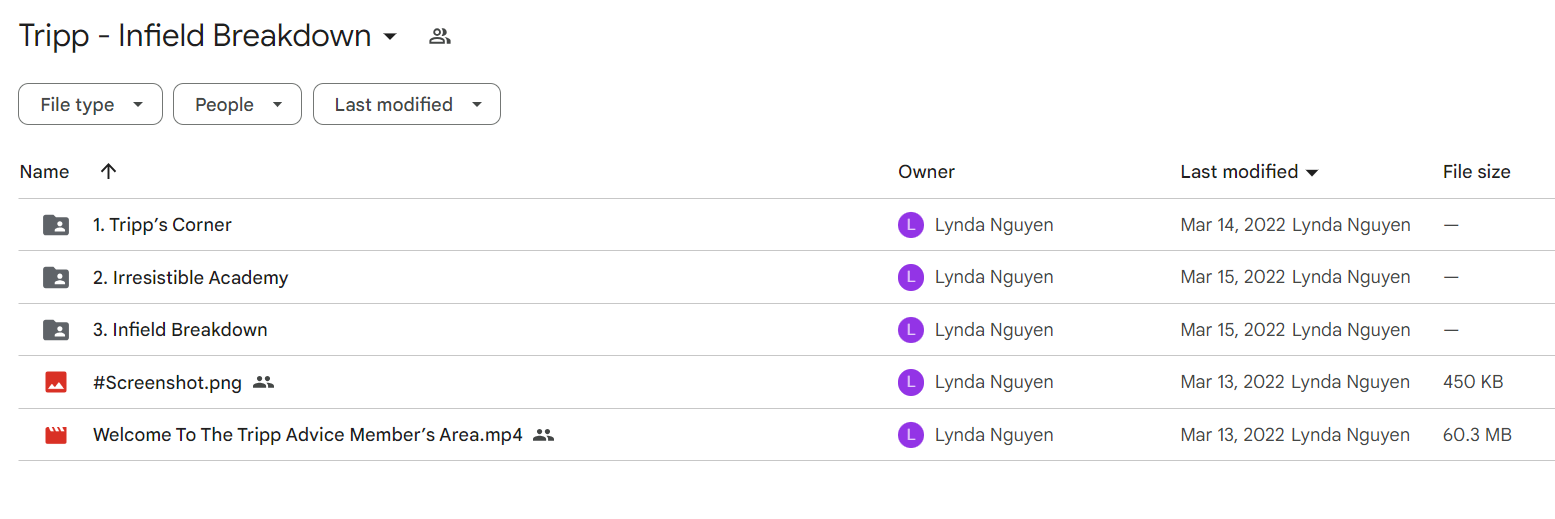This screenshot has width=1555, height=519.
Task: Select the 2. Irresistible Academy folder
Action: [190, 277]
